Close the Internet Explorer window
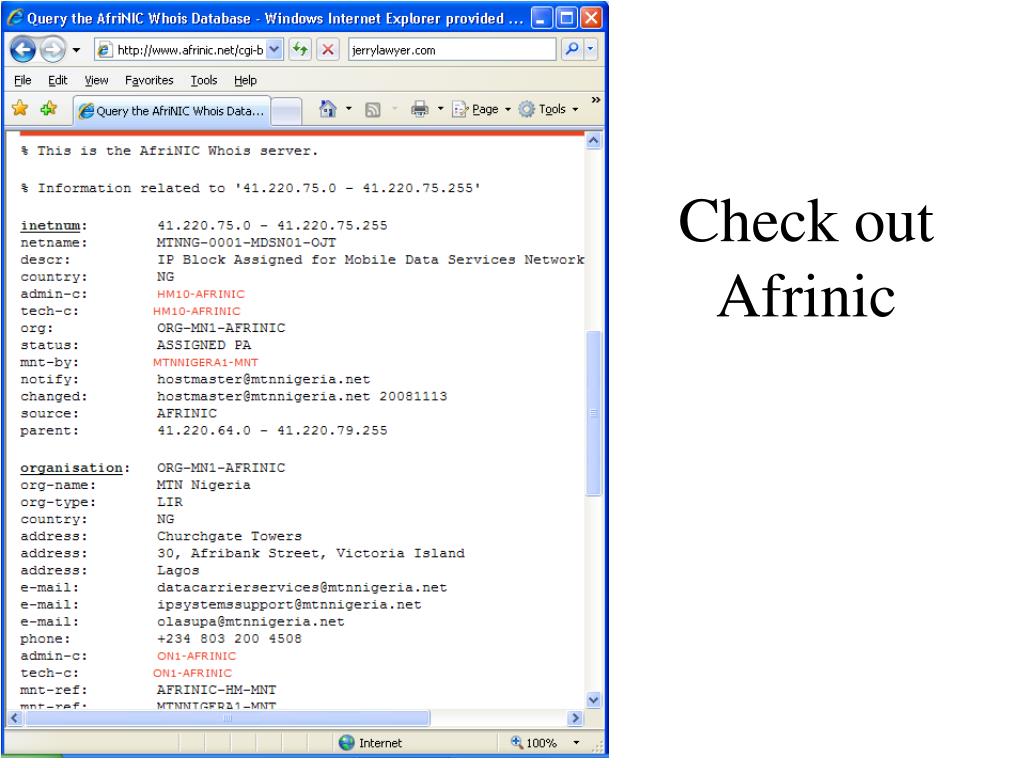Image resolution: width=1024 pixels, height=768 pixels. [x=591, y=18]
